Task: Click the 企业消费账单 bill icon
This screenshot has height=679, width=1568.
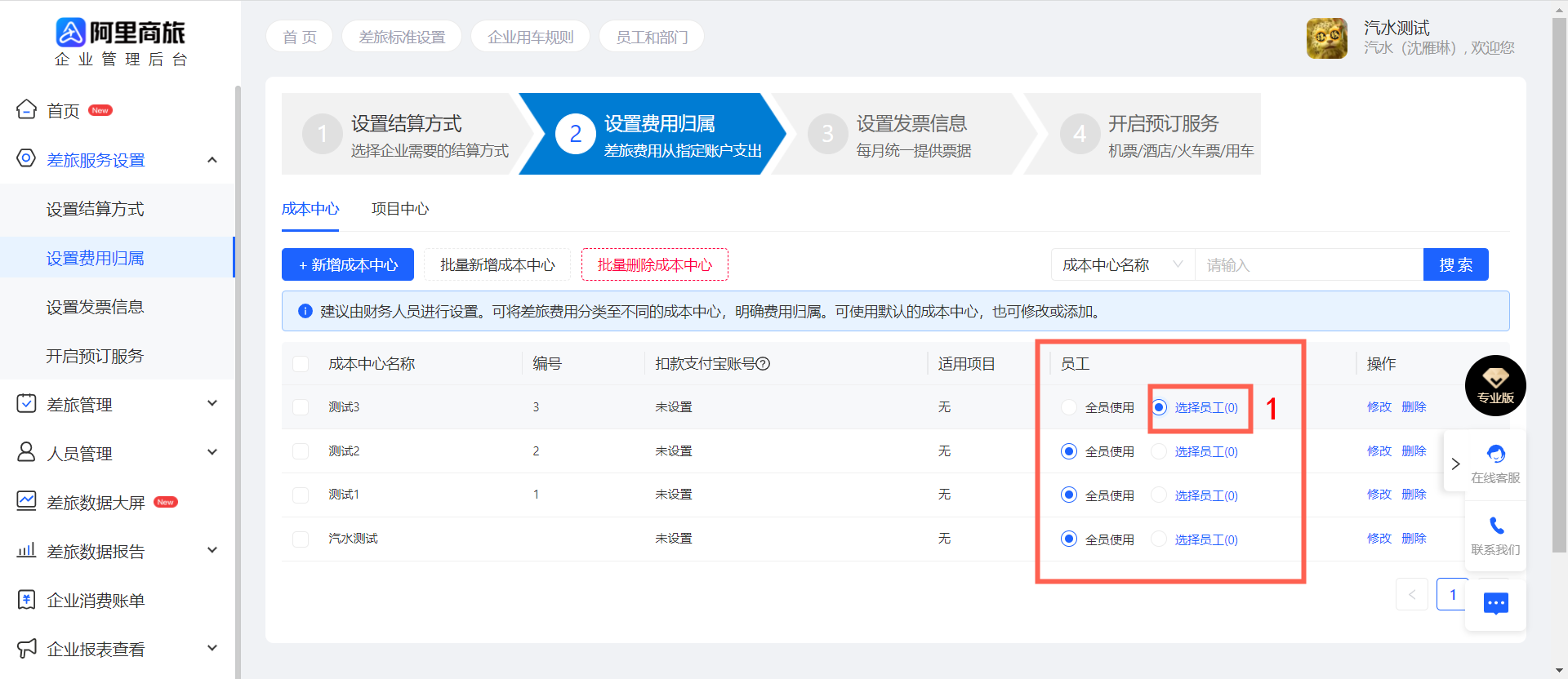Action: [26, 600]
